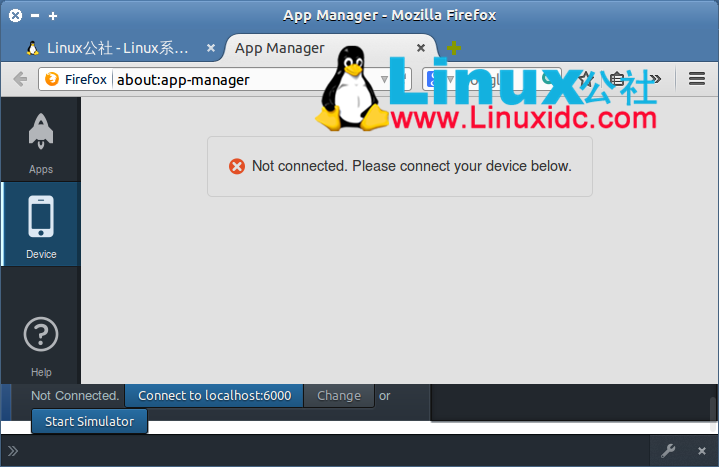
Task: Open the Apps panel rocket icon
Action: coord(41,131)
